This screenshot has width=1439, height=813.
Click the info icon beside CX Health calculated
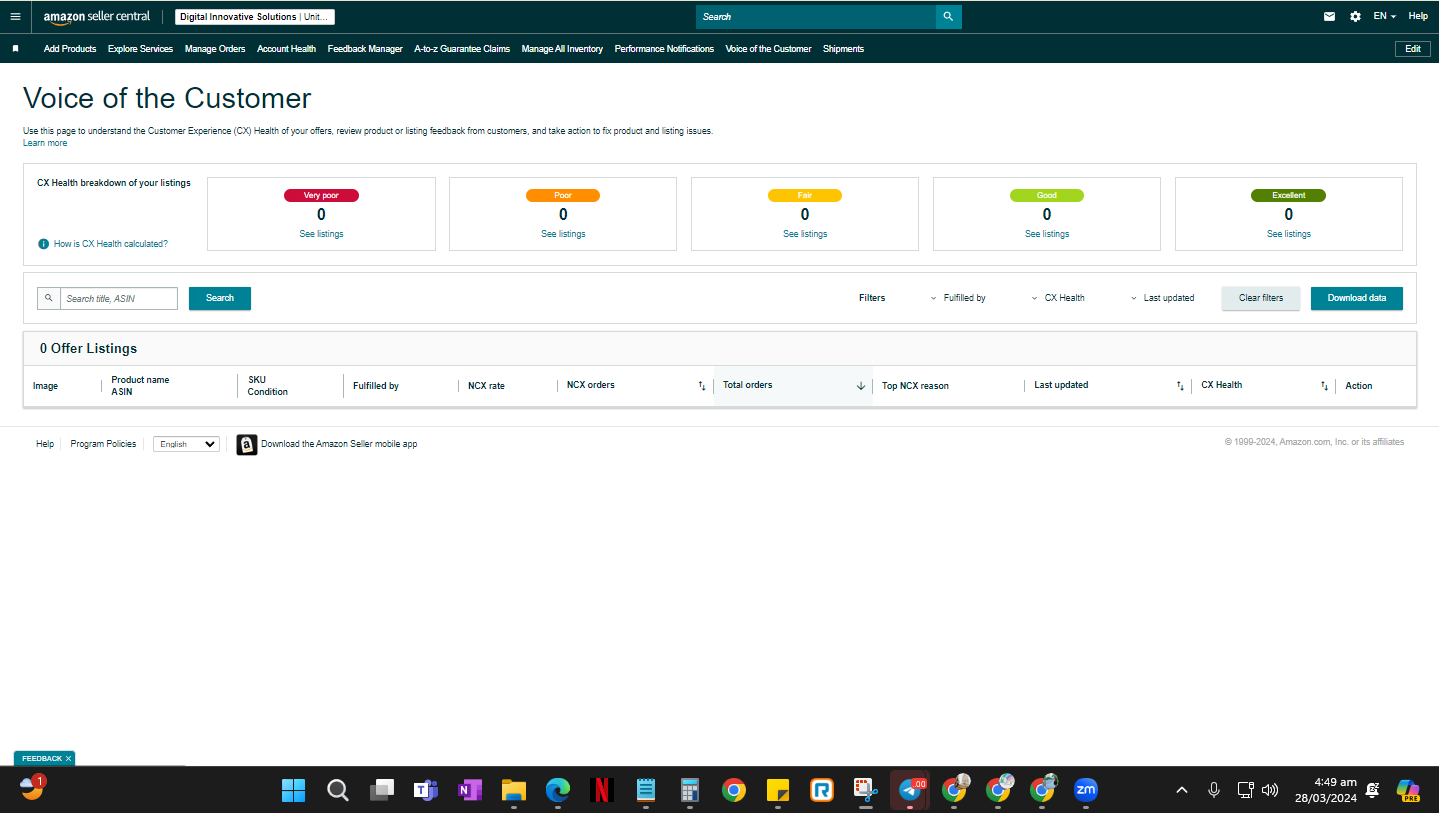coord(44,244)
